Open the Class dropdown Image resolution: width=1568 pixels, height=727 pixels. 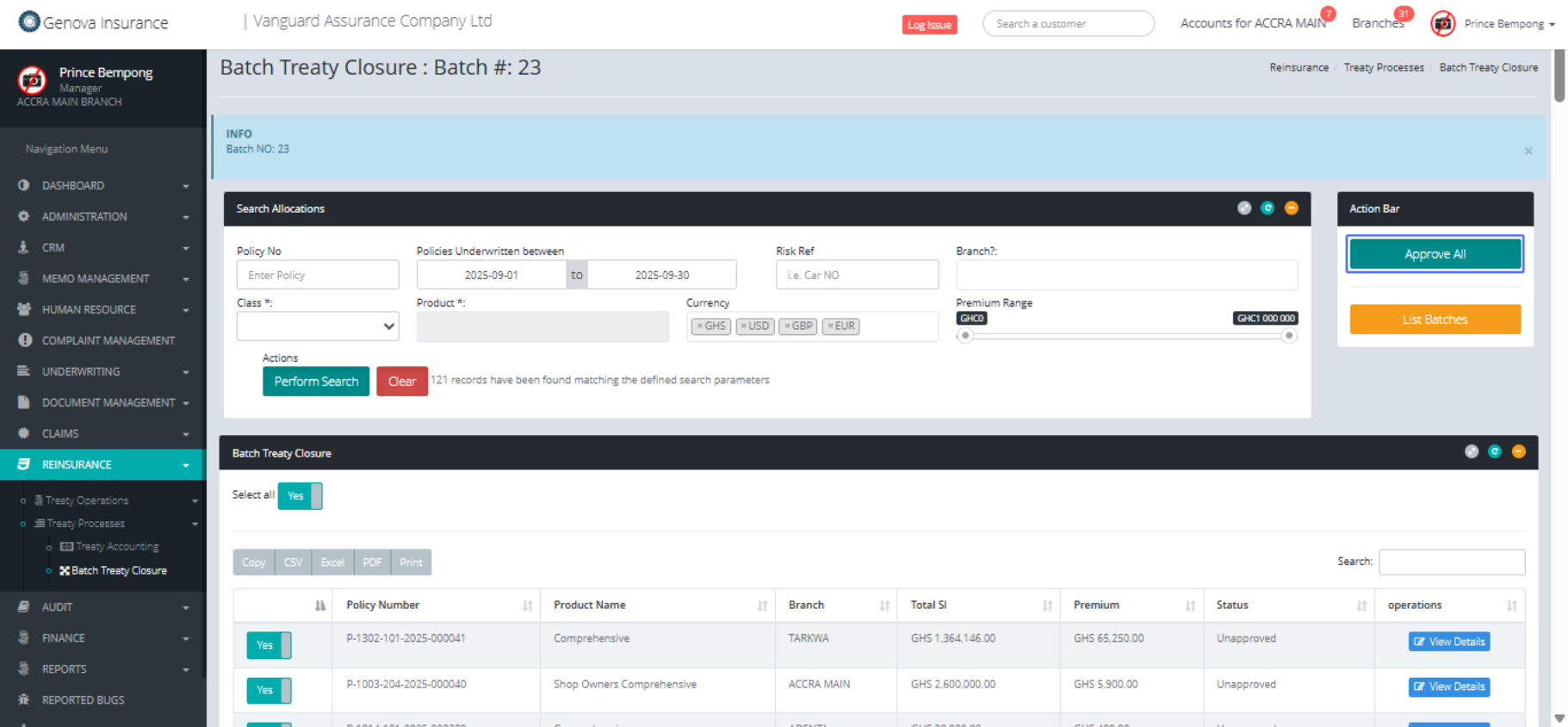(x=318, y=326)
